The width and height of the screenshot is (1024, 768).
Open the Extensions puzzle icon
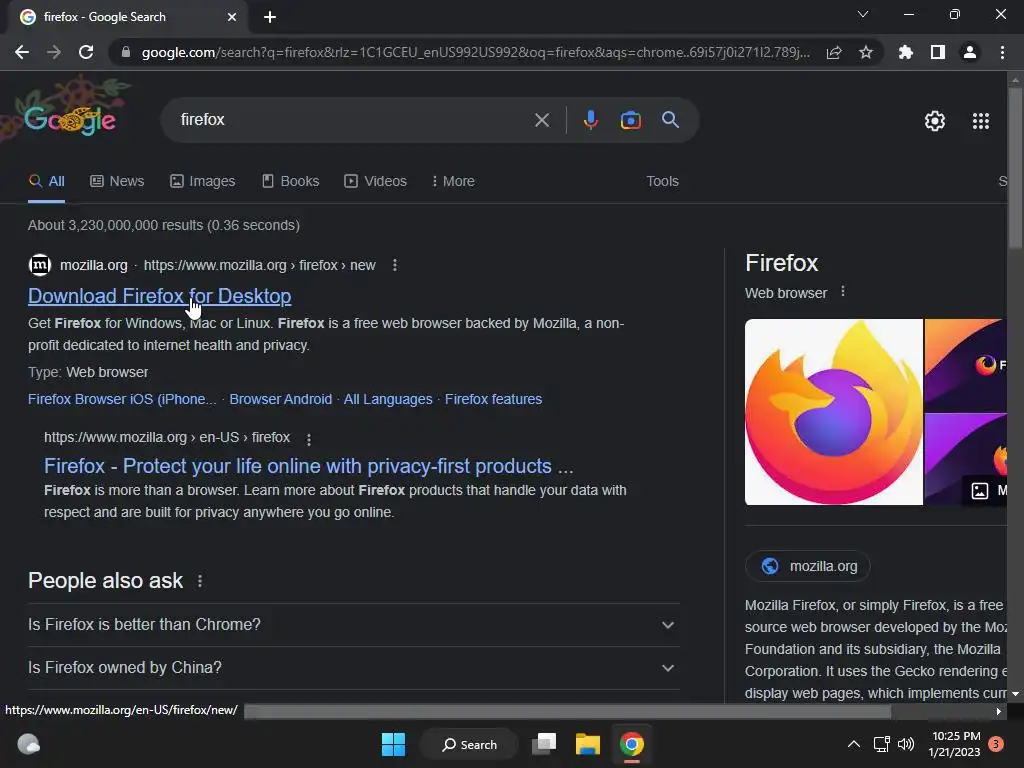906,52
